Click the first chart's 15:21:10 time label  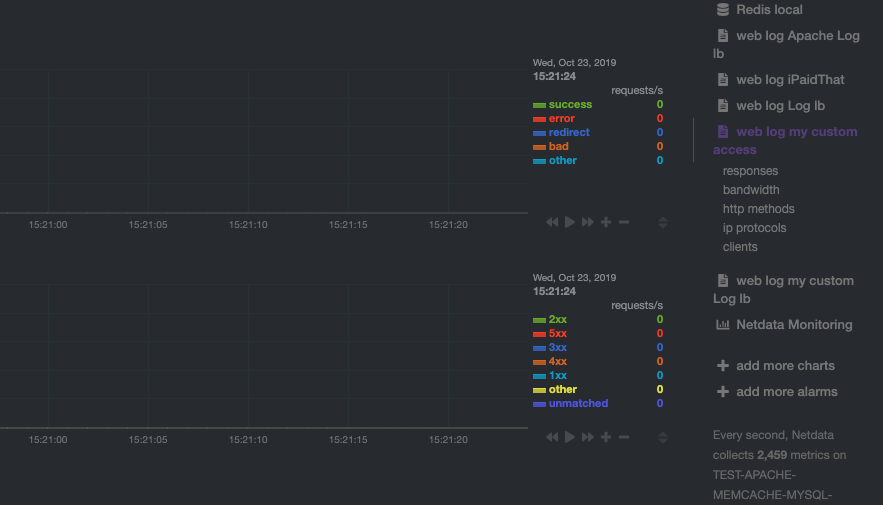[x=248, y=225]
